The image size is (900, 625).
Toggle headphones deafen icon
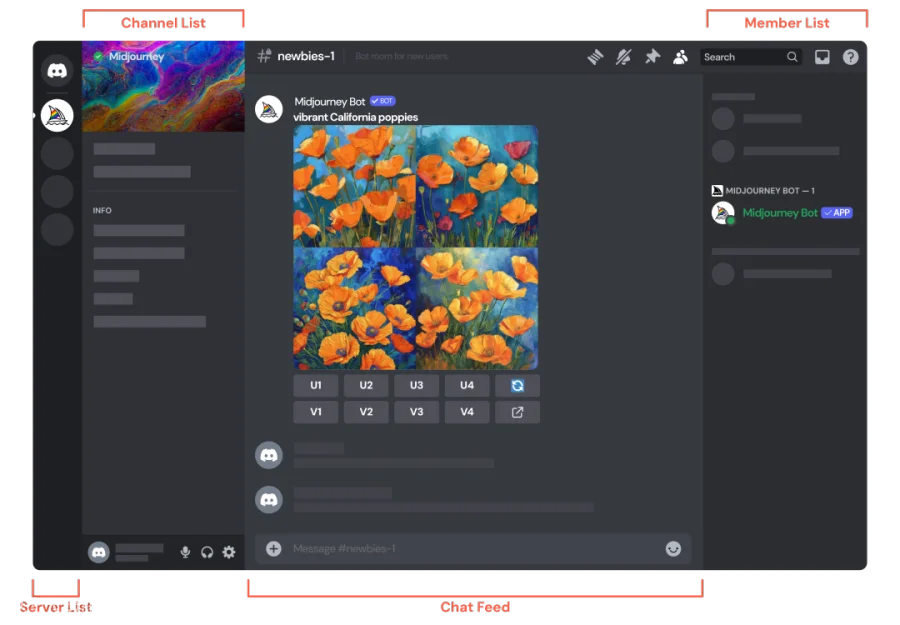click(x=207, y=552)
